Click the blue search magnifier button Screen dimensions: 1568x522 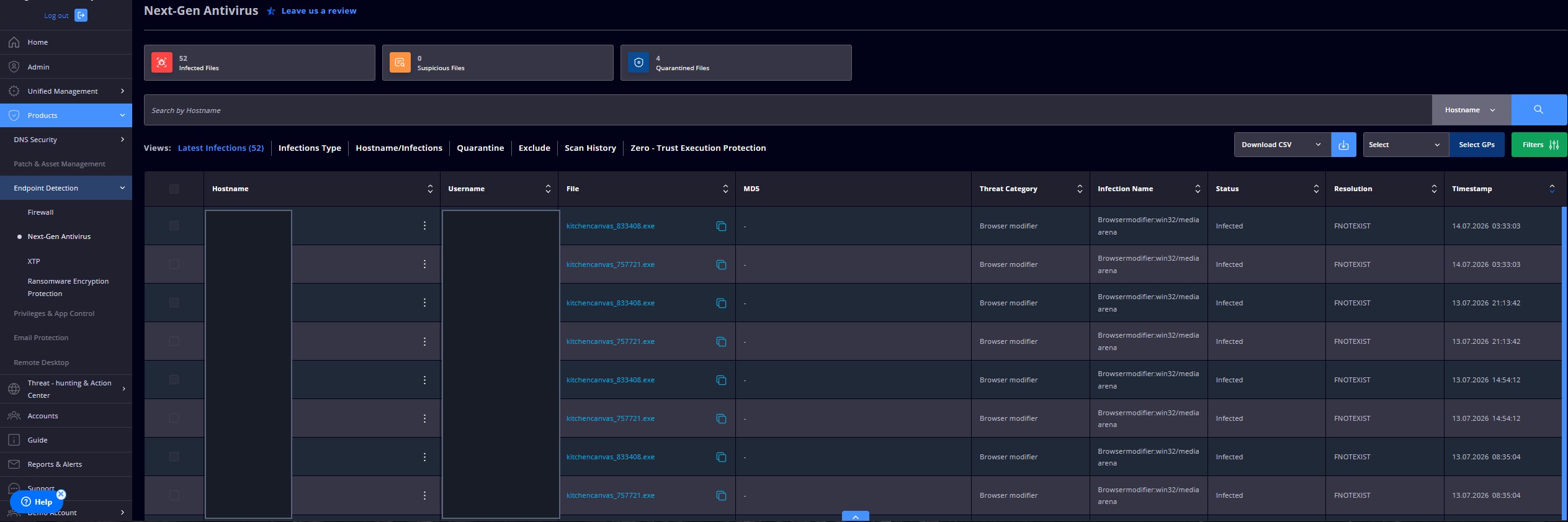pos(1539,110)
